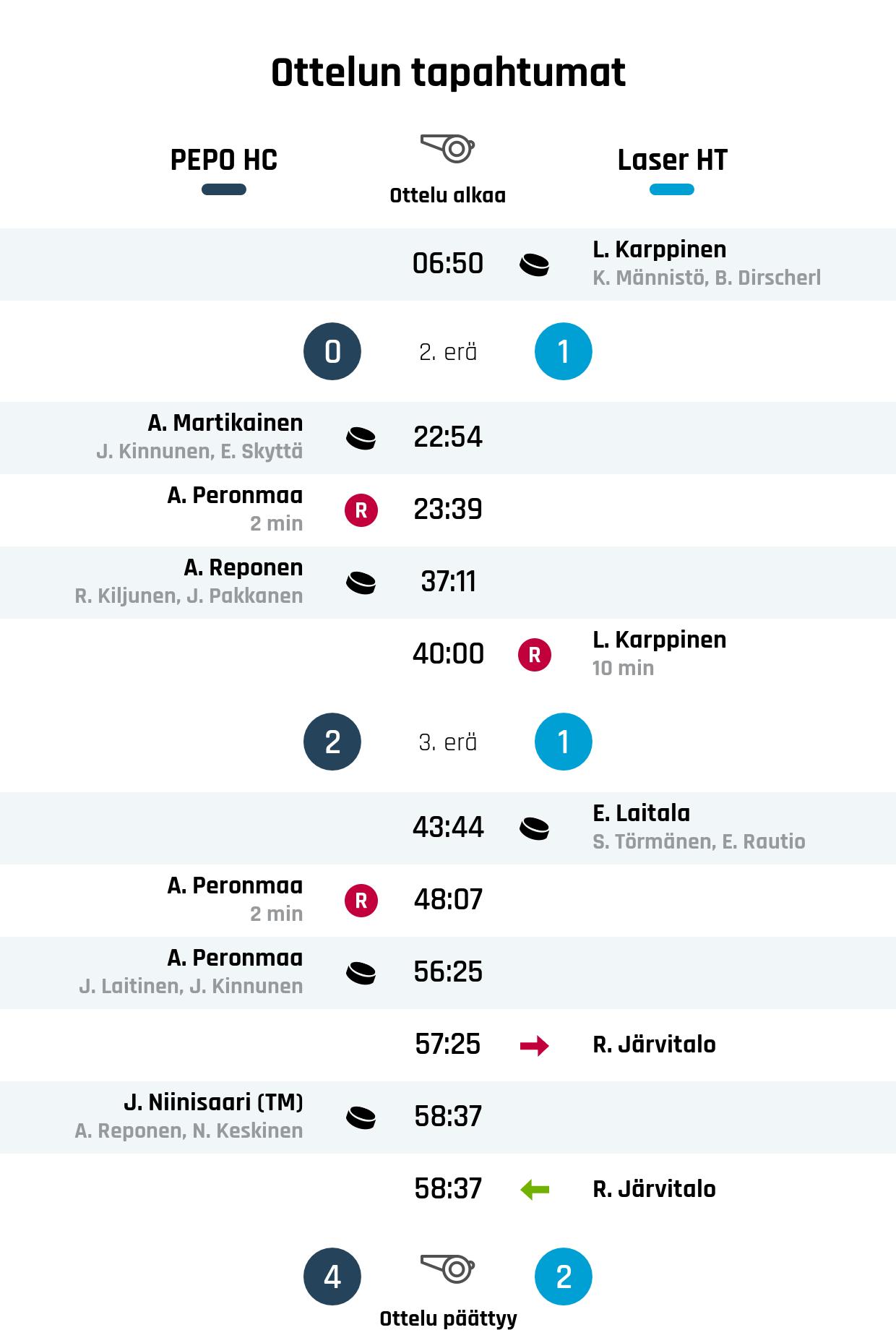Click J. Niinisaari (TM) goal scorer name
The height and width of the screenshot is (1343, 896).
tap(213, 1102)
